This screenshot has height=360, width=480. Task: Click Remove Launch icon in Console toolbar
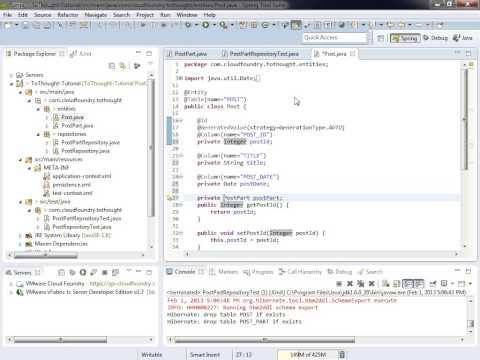tap(350, 284)
